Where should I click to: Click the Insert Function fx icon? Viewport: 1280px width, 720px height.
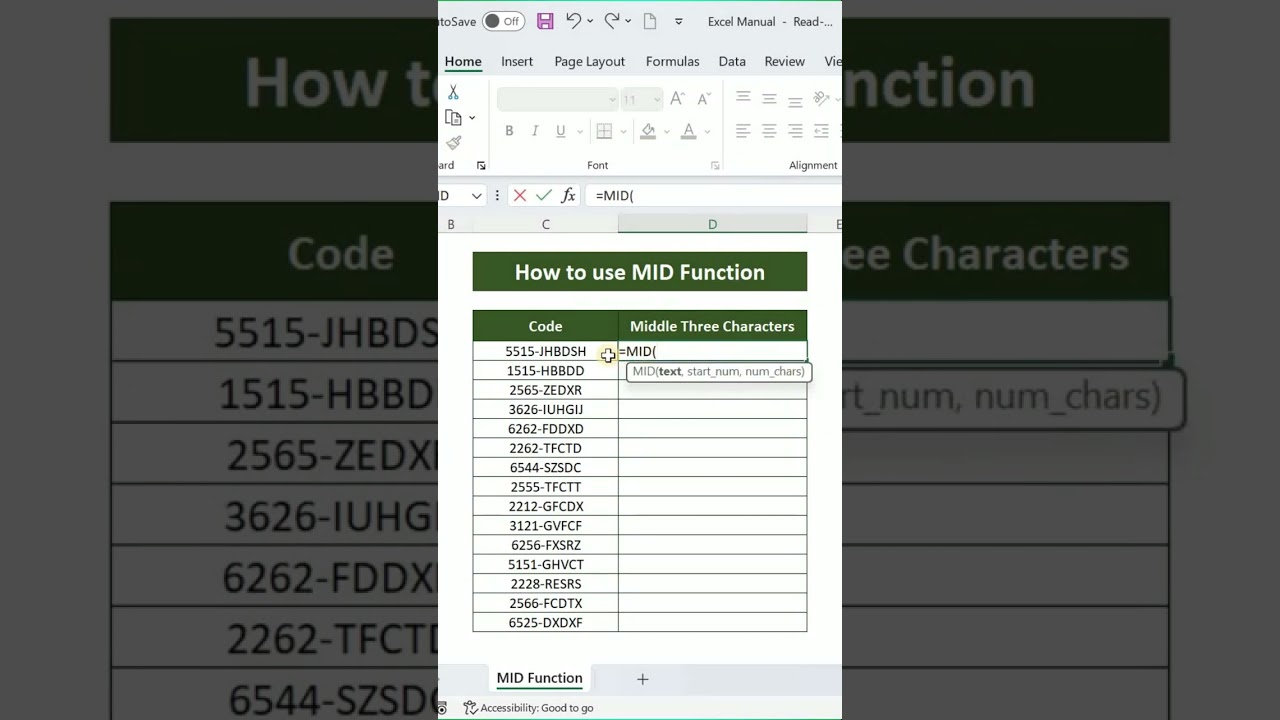[568, 196]
